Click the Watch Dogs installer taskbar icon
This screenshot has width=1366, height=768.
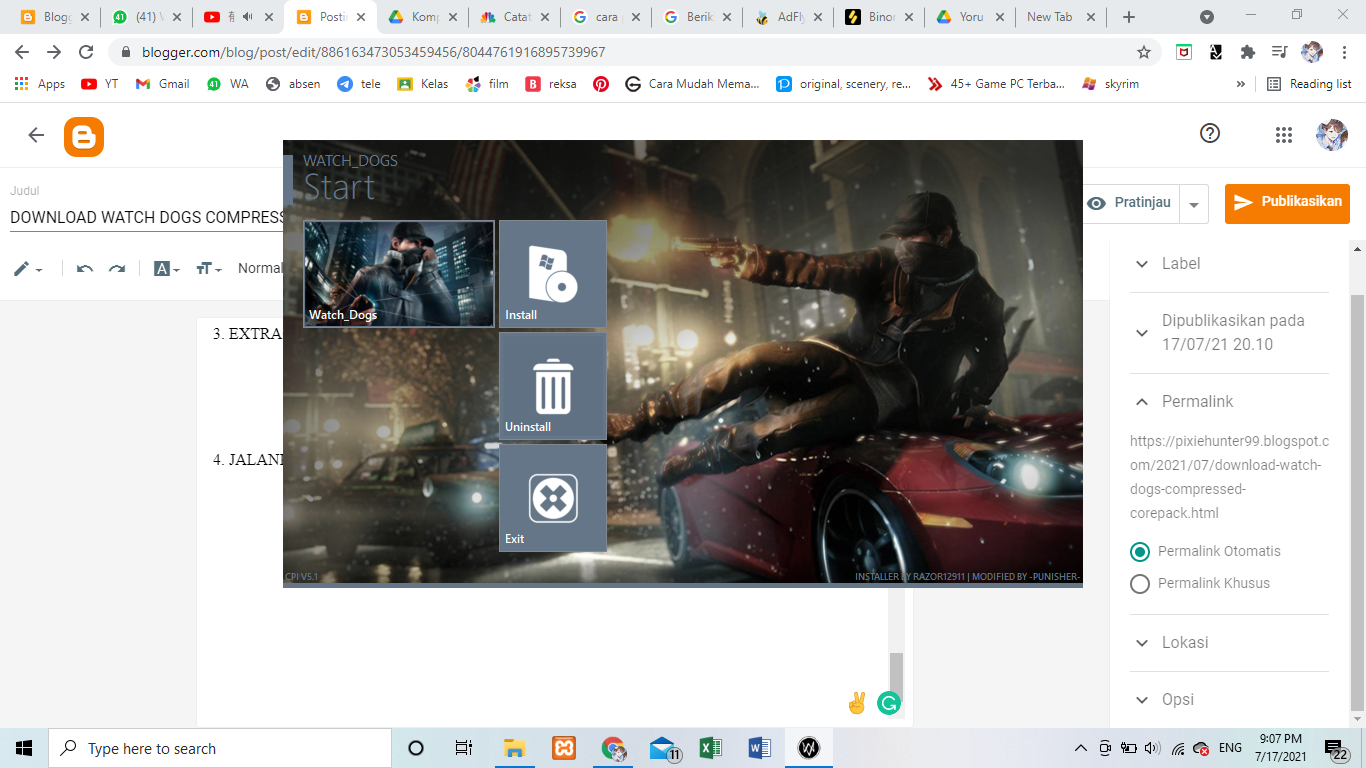pos(809,748)
